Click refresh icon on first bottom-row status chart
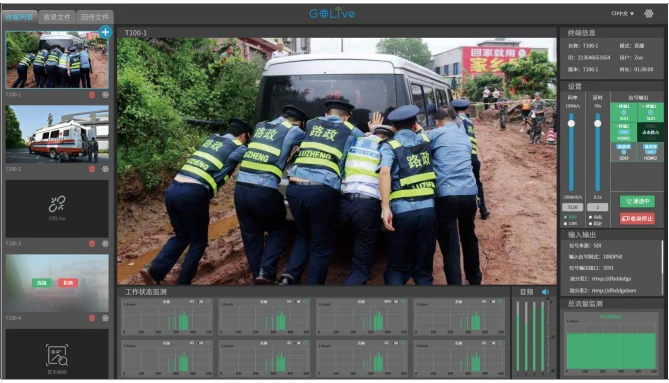 point(208,343)
